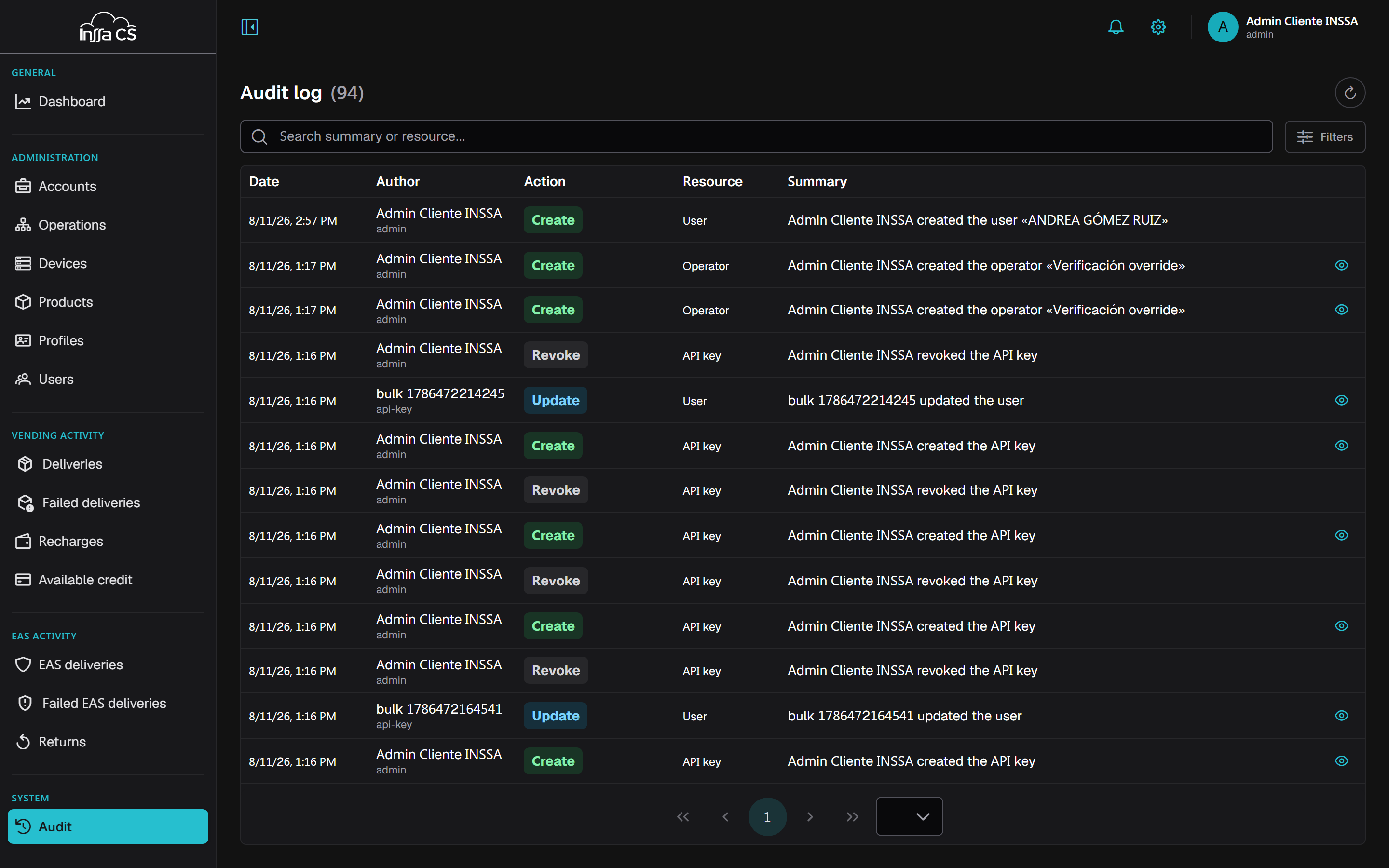Go to Dashboard
Image resolution: width=1389 pixels, height=868 pixels.
pyautogui.click(x=108, y=102)
